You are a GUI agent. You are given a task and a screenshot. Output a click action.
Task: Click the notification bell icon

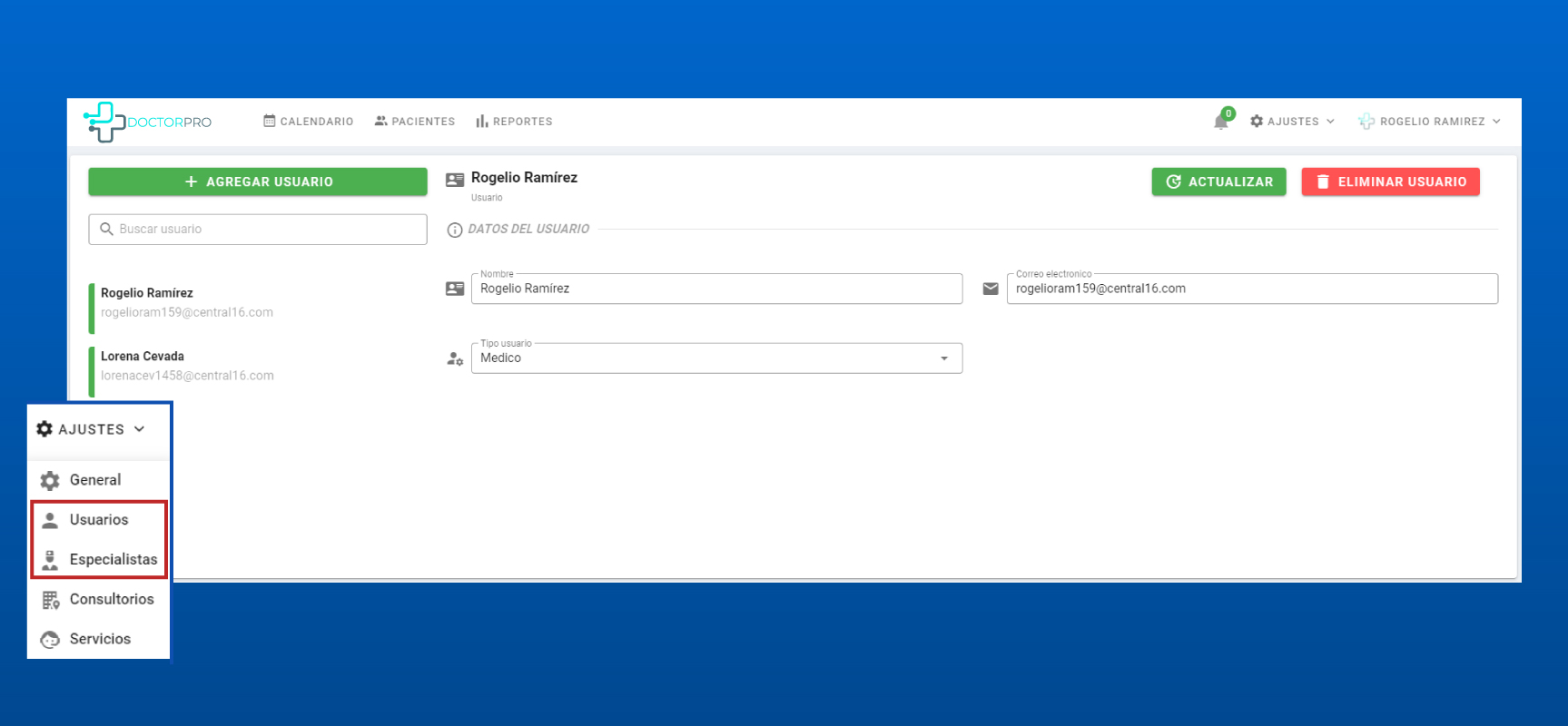1221,122
